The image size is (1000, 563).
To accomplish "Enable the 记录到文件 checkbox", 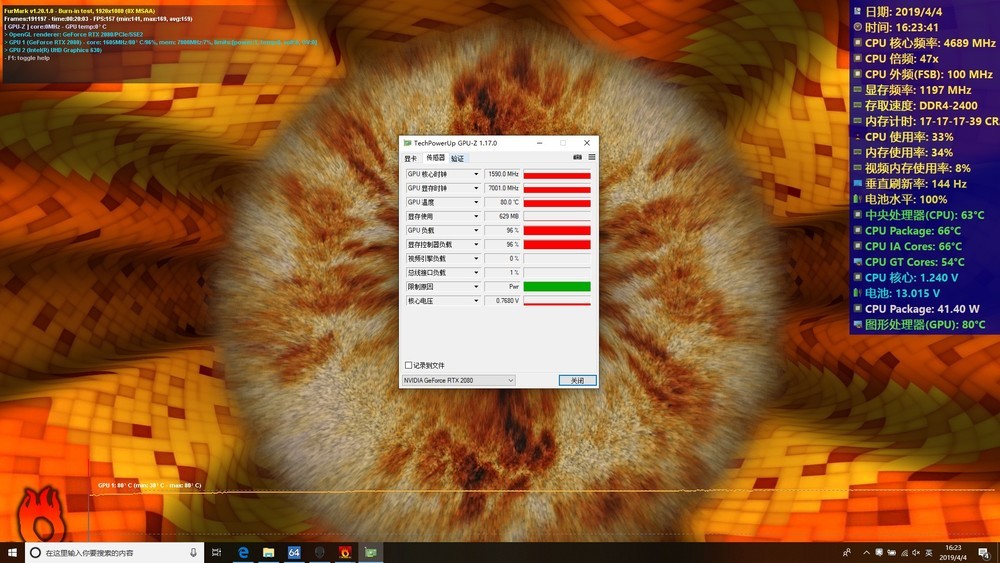I will tap(408, 365).
